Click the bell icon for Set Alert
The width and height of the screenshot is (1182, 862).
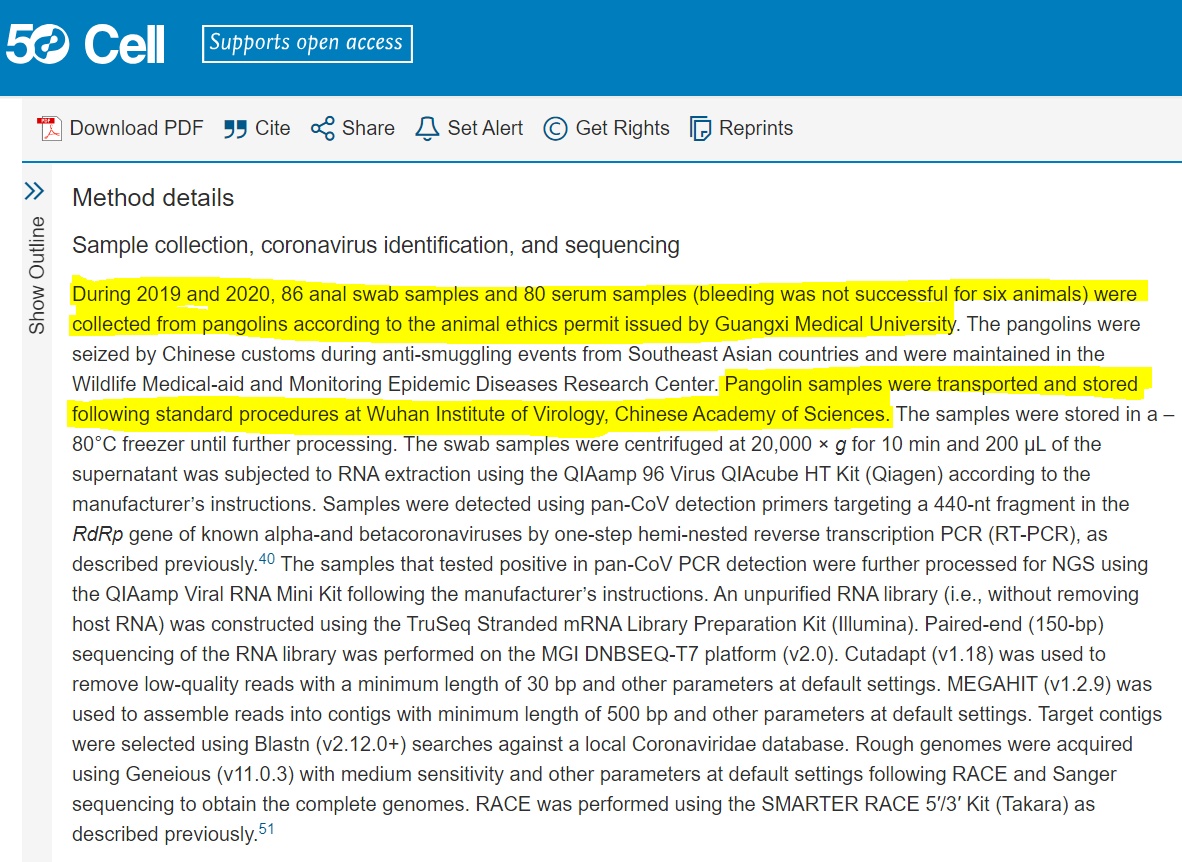pyautogui.click(x=427, y=128)
